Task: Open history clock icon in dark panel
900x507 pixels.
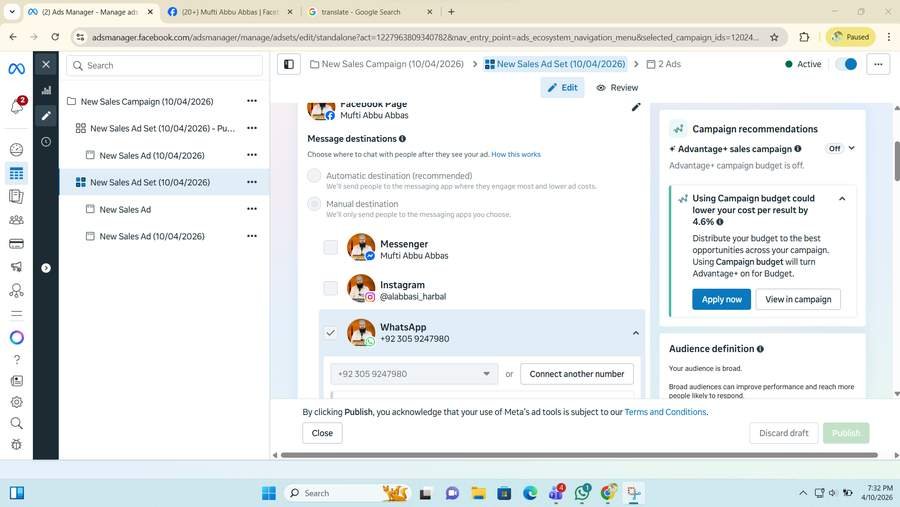Action: (x=46, y=142)
